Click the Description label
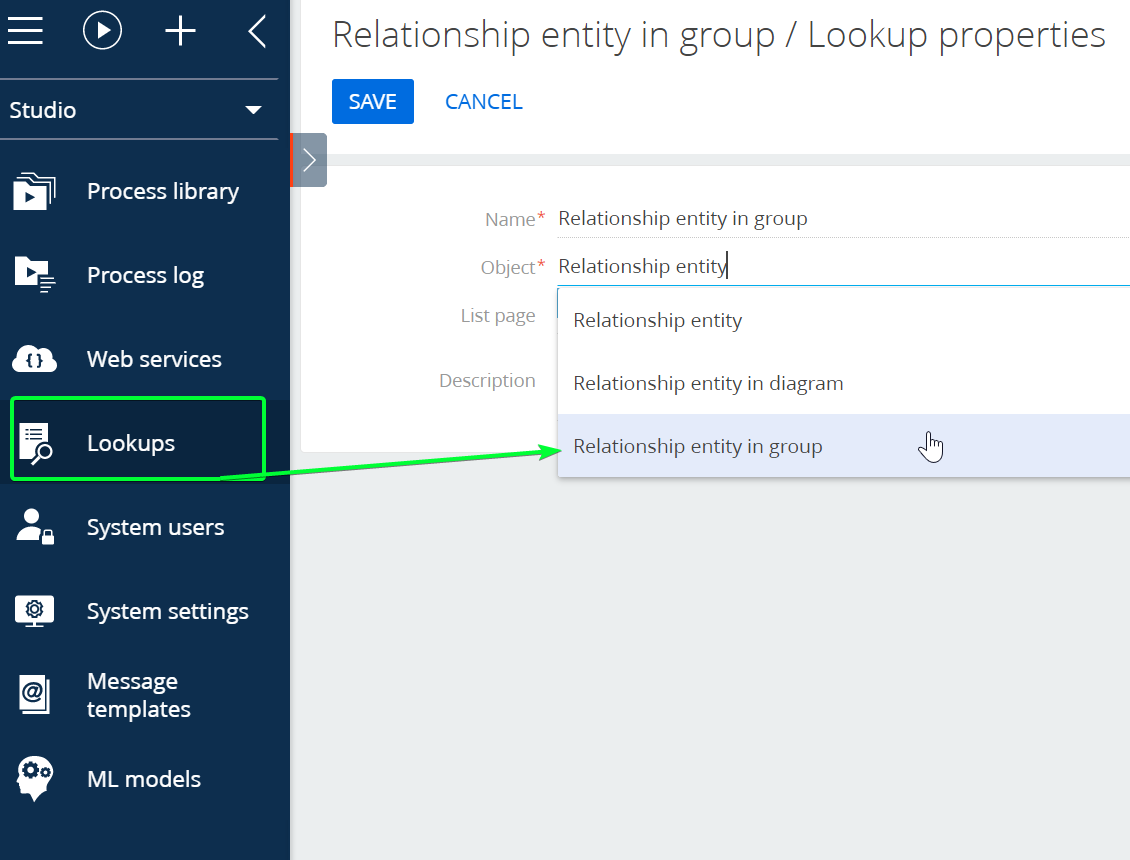1130x860 pixels. tap(487, 381)
